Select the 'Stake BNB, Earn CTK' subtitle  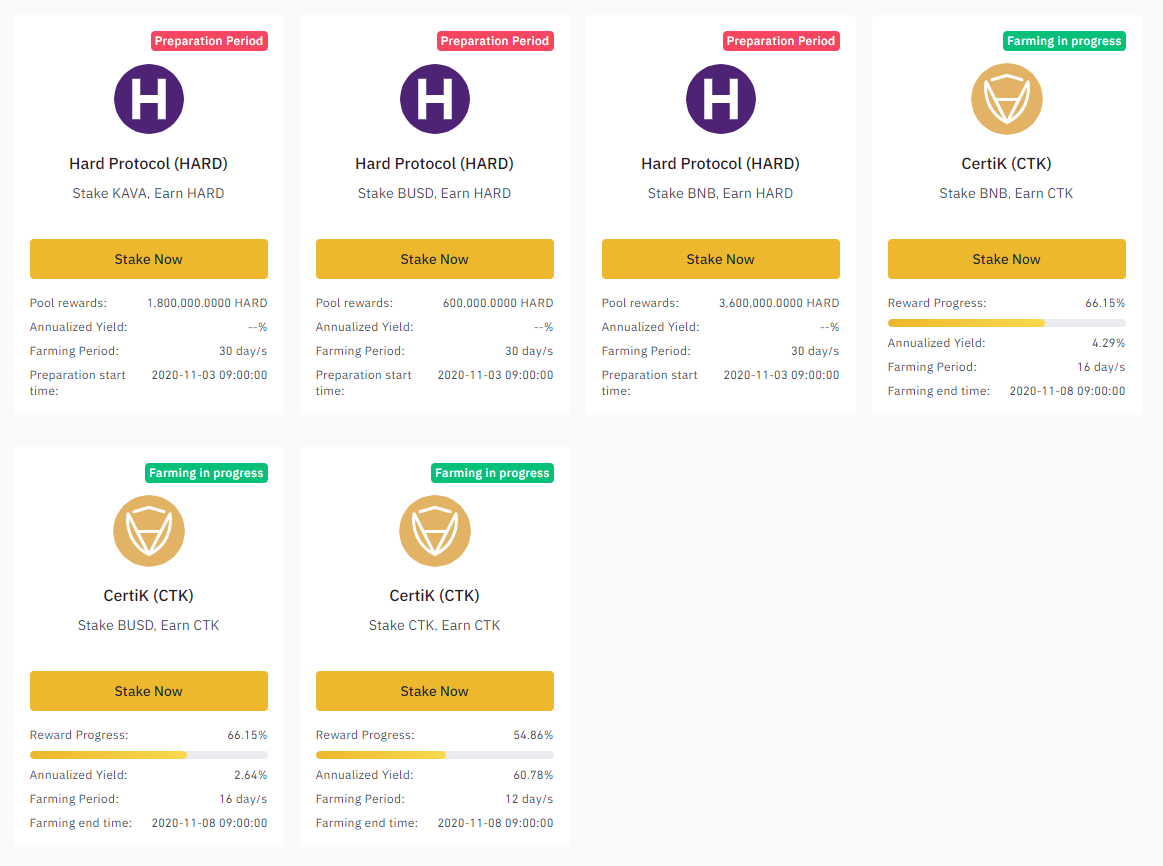(1006, 194)
